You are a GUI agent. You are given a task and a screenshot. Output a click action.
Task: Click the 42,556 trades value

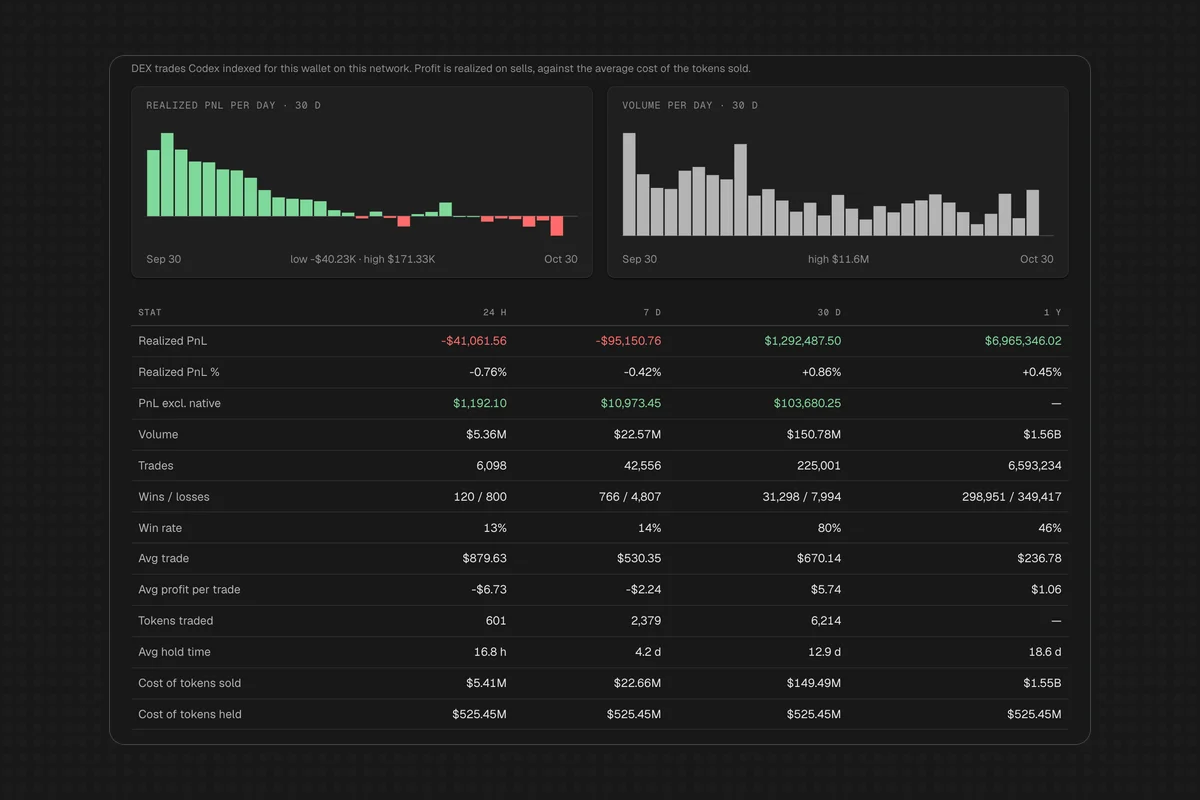(x=642, y=465)
